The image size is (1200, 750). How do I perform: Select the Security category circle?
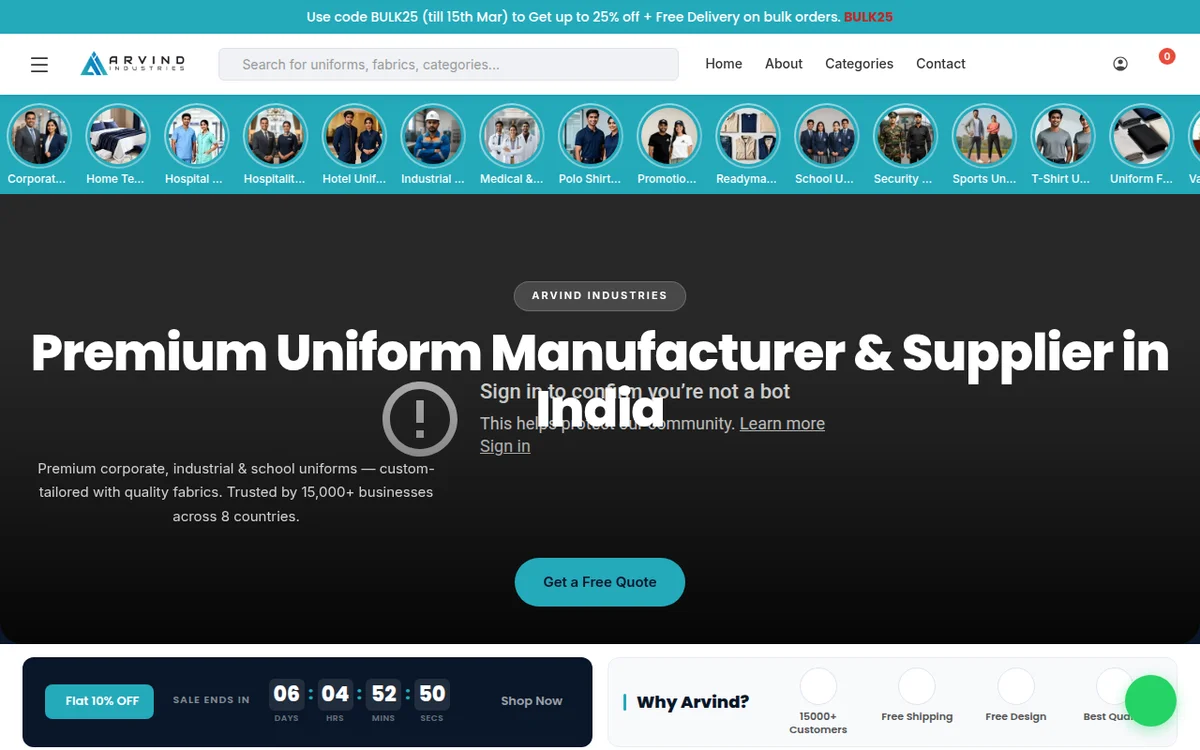click(905, 136)
